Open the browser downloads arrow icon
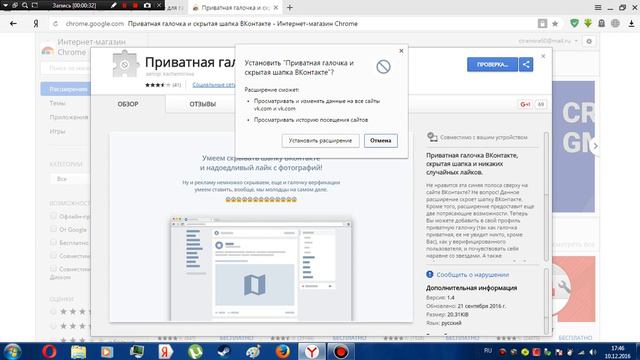Screen dimensions: 640x360 [x=631, y=24]
